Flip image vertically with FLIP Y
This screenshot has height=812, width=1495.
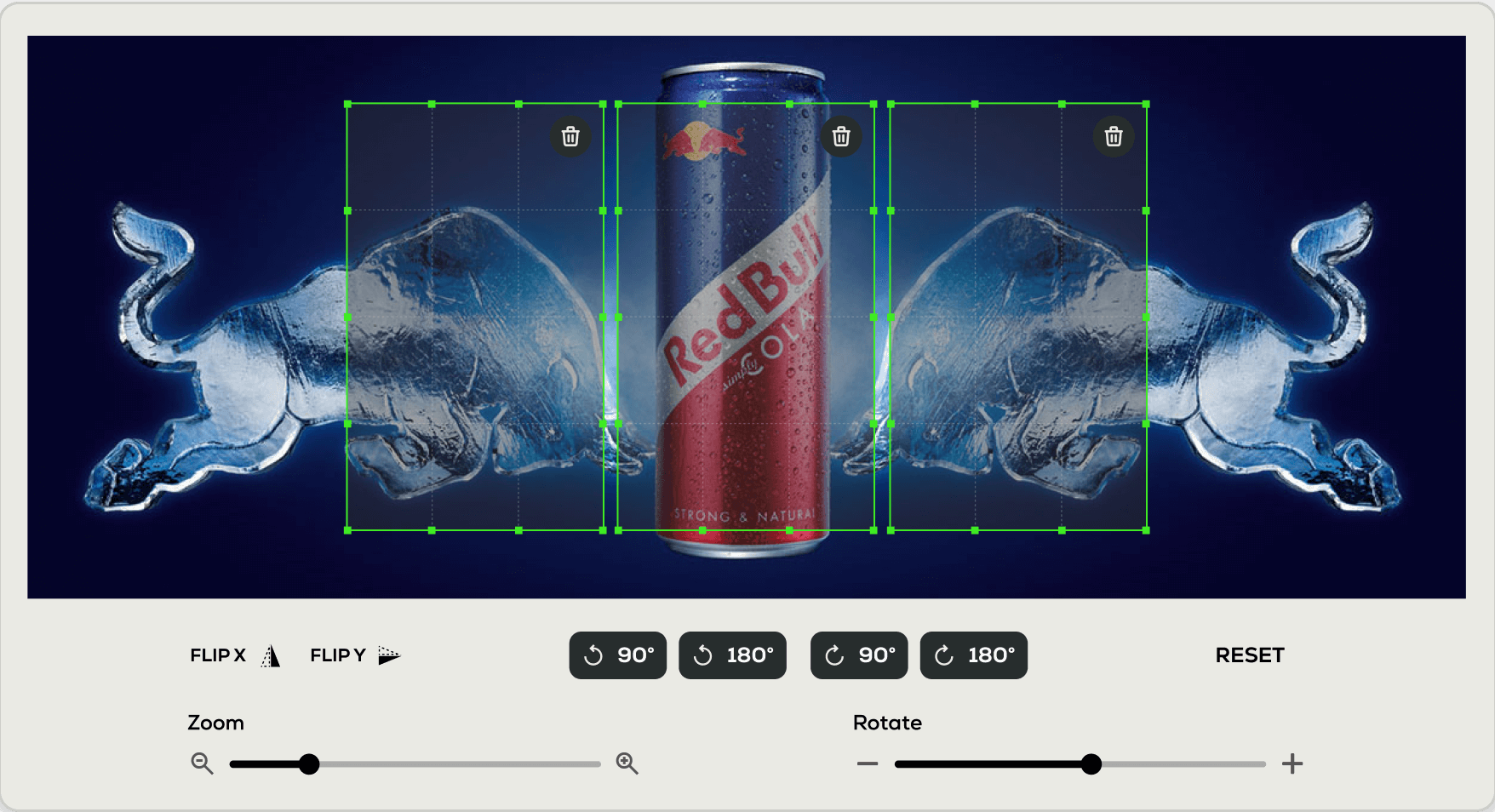click(x=355, y=655)
